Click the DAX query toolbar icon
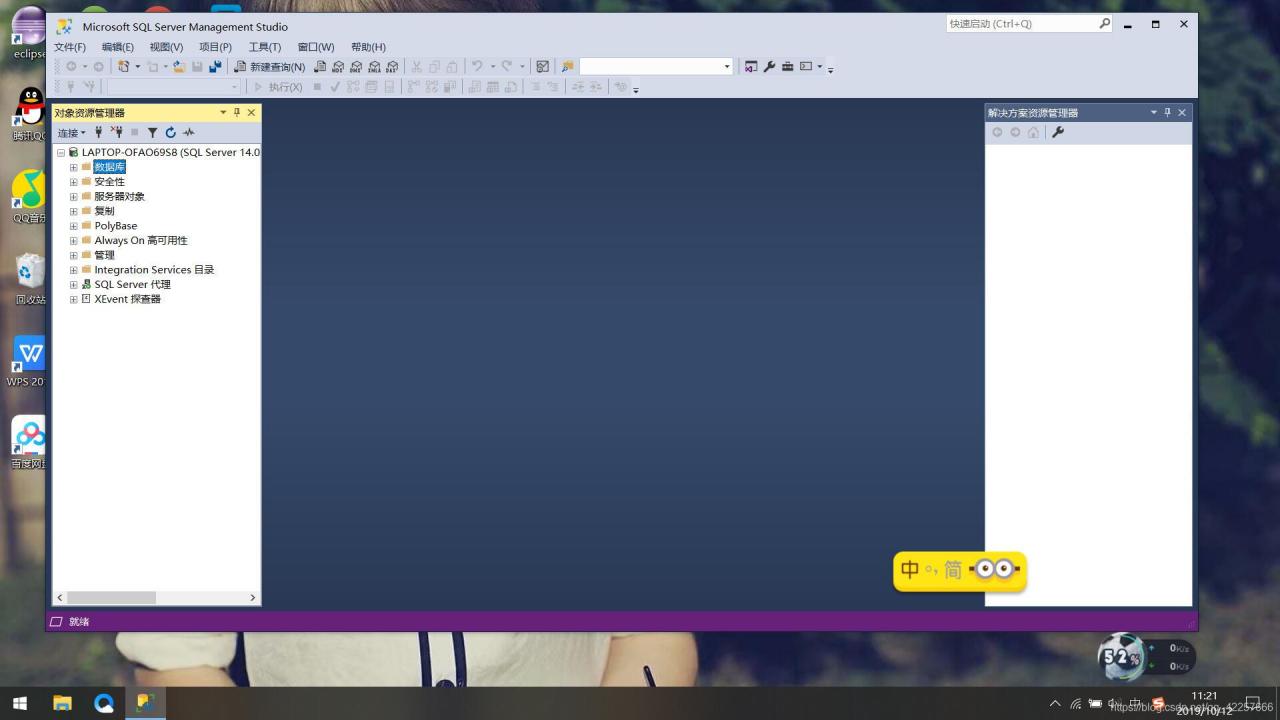This screenshot has width=1280, height=720. coord(392,67)
